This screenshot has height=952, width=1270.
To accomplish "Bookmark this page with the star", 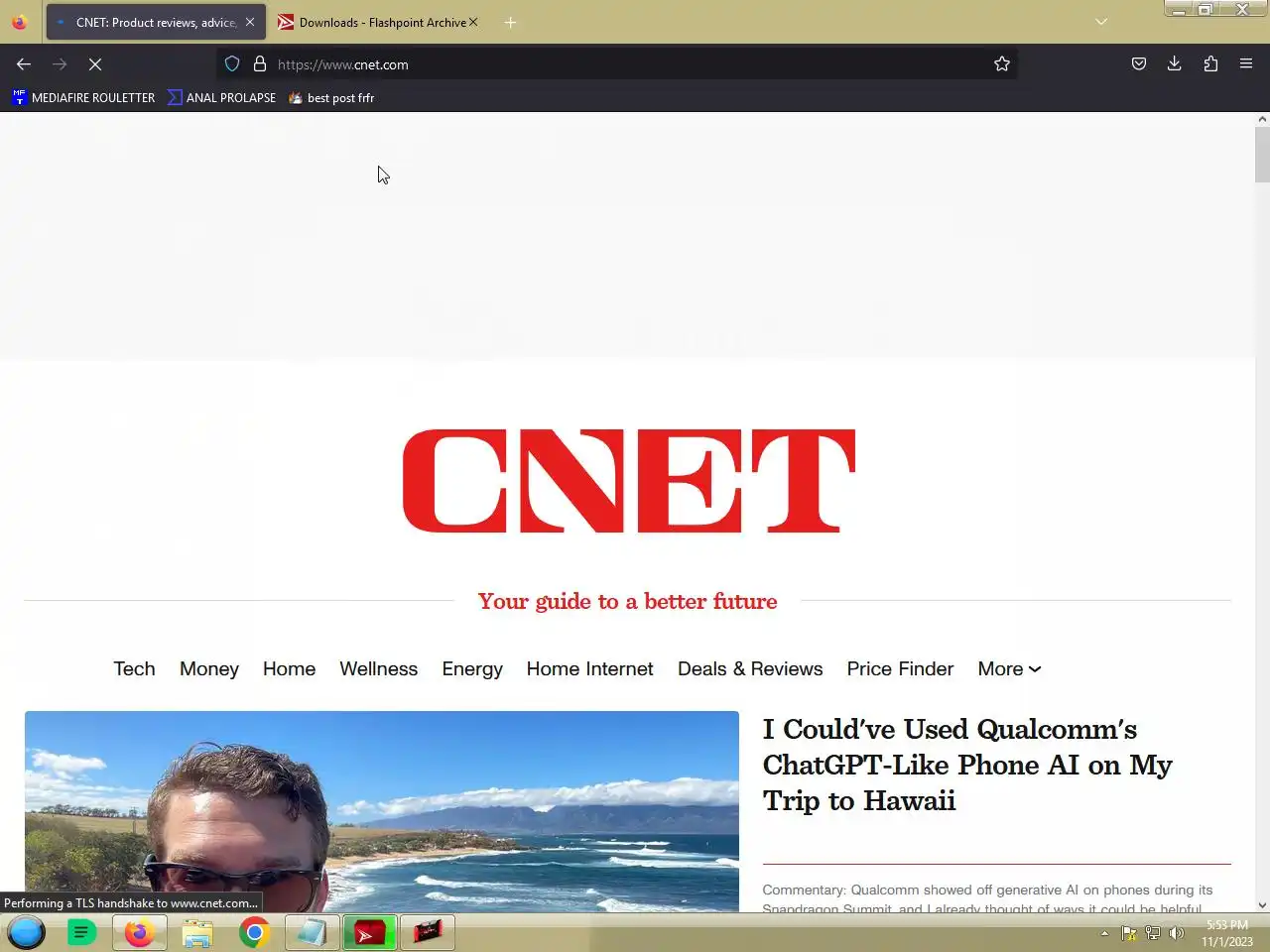I will (1002, 64).
